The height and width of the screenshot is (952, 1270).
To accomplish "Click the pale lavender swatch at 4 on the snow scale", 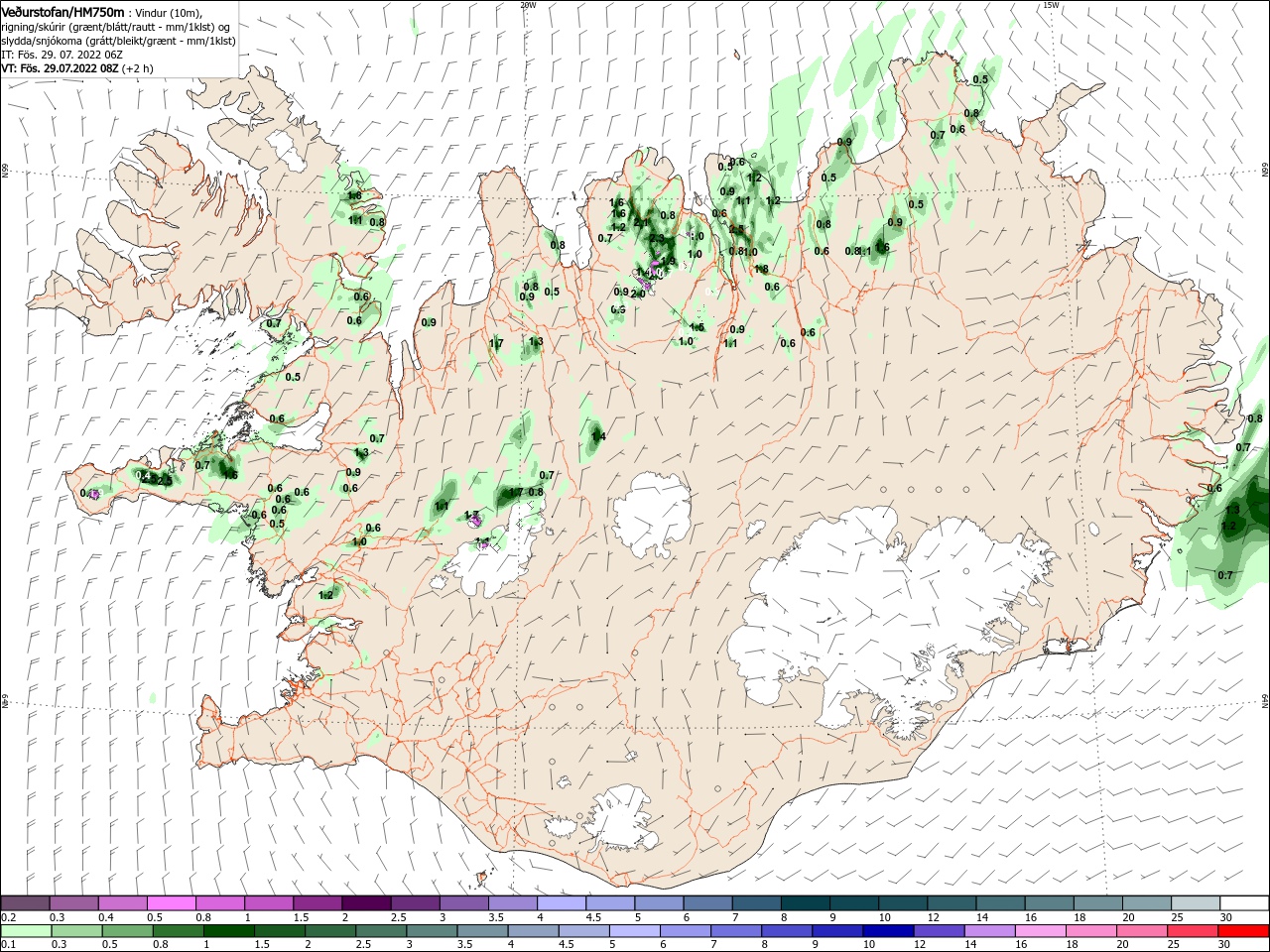I will click(x=562, y=903).
